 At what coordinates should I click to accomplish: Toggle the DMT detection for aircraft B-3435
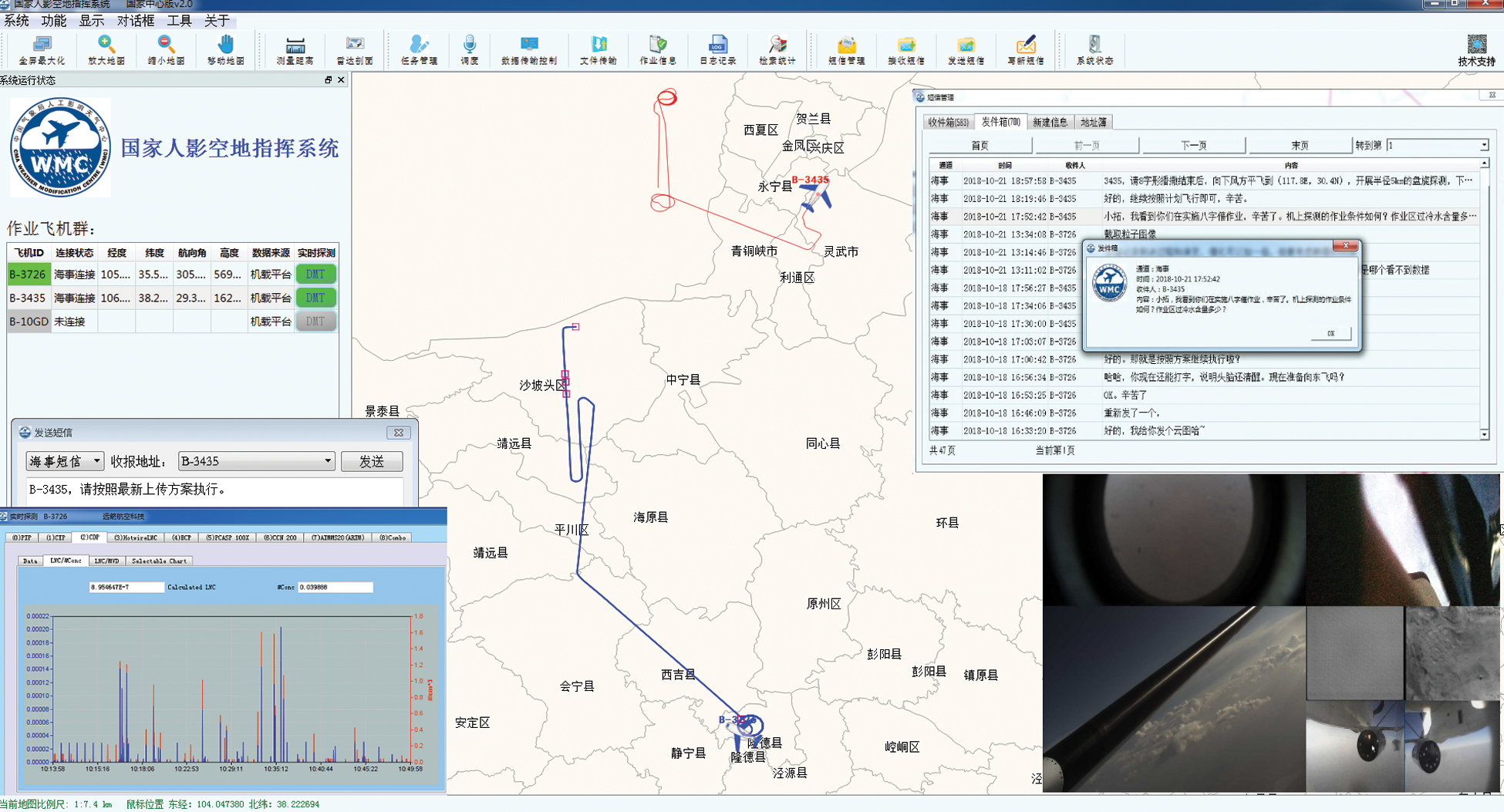tap(315, 298)
